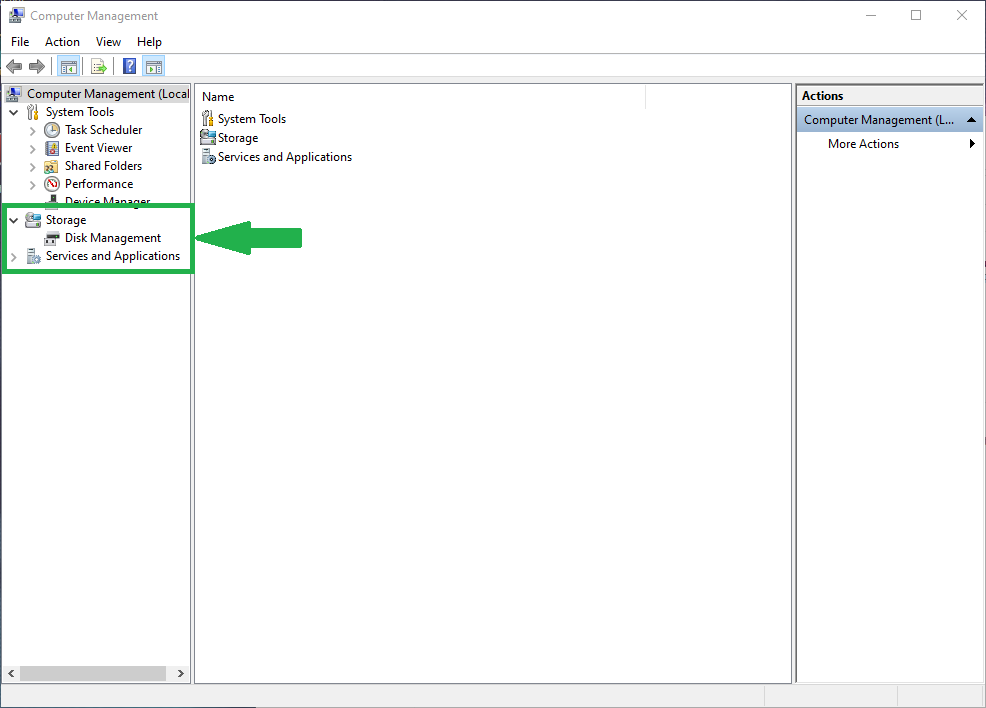Expand the Performance node
This screenshot has width=986, height=708.
pos(33,185)
